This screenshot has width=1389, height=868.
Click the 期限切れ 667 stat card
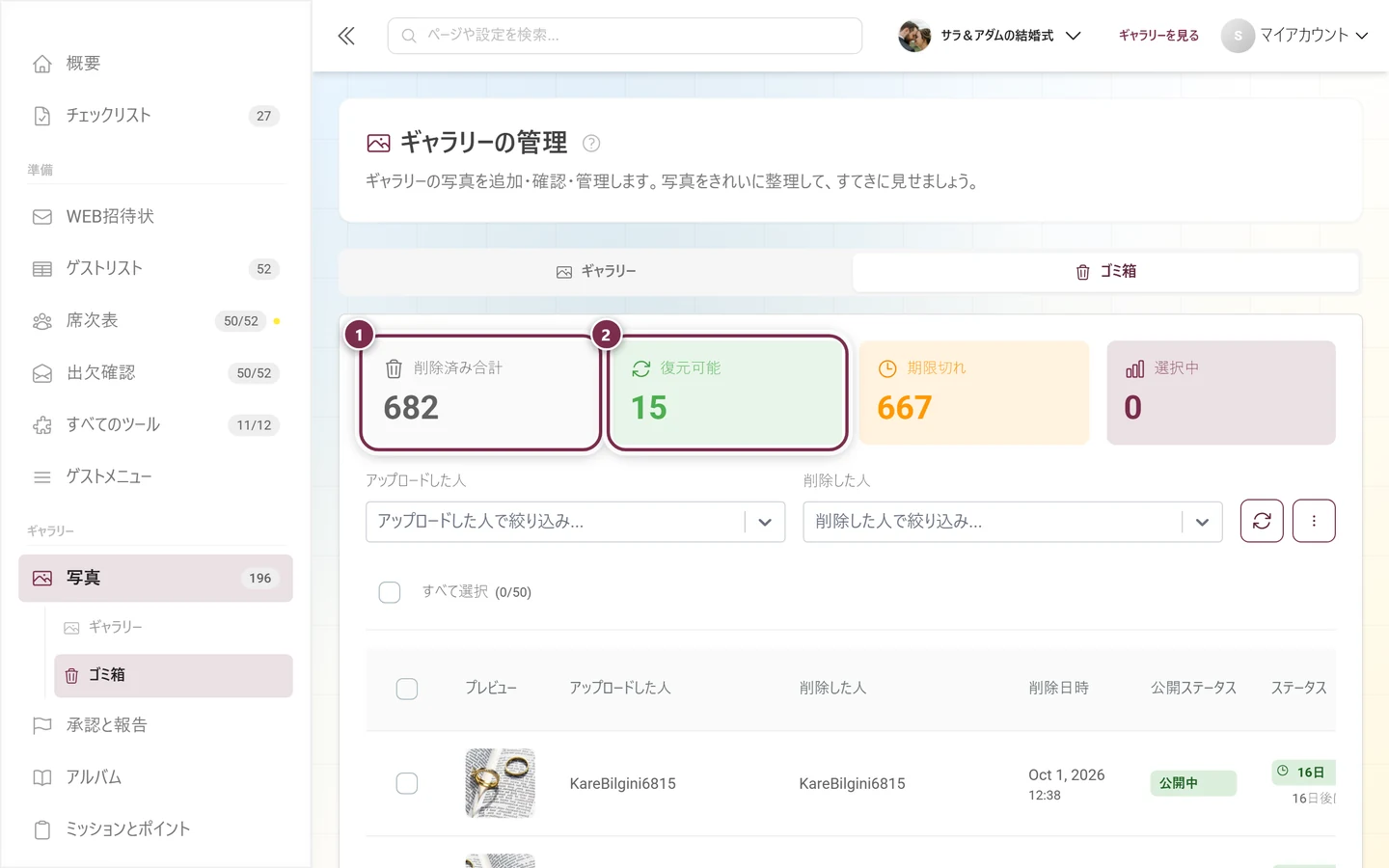pos(974,393)
